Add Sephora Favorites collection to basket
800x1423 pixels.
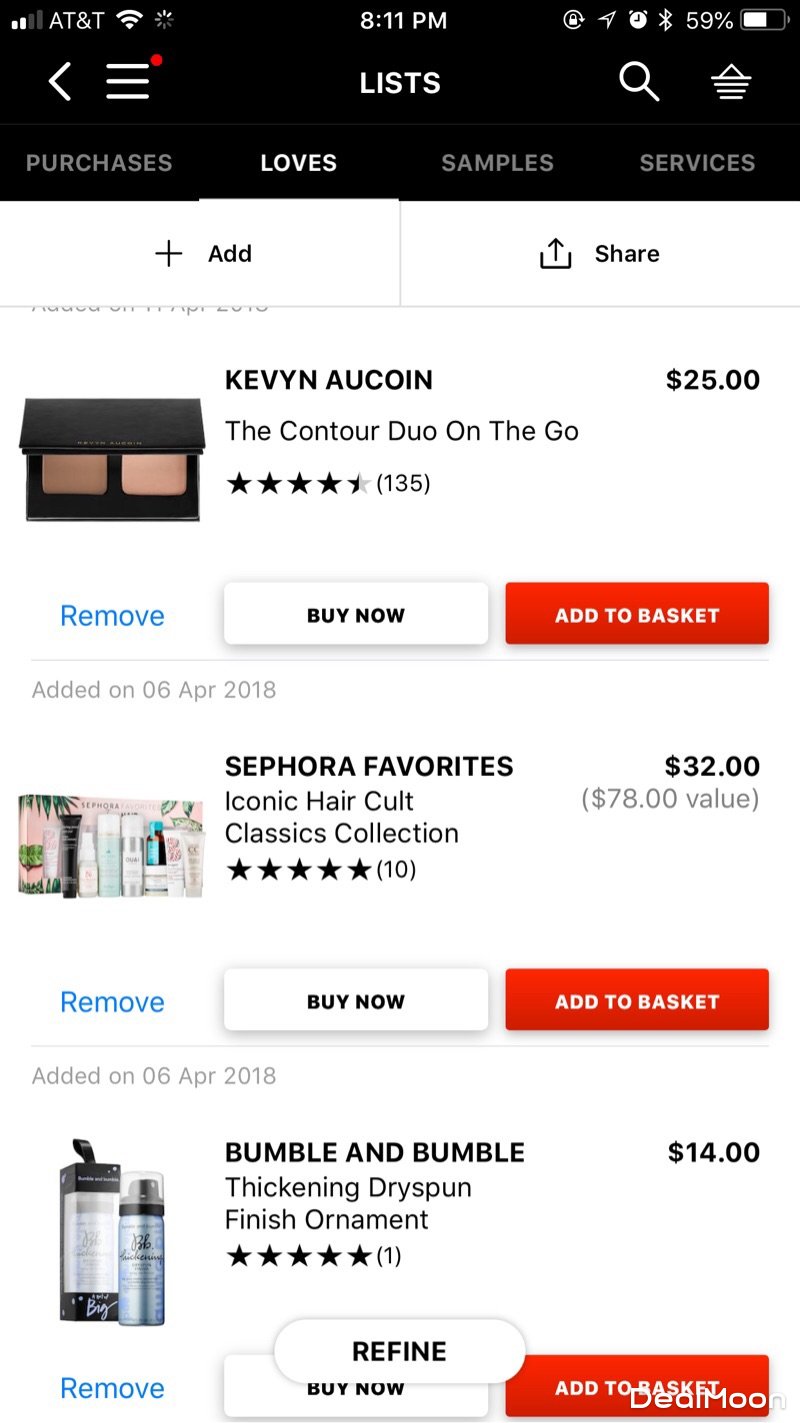coord(637,1000)
